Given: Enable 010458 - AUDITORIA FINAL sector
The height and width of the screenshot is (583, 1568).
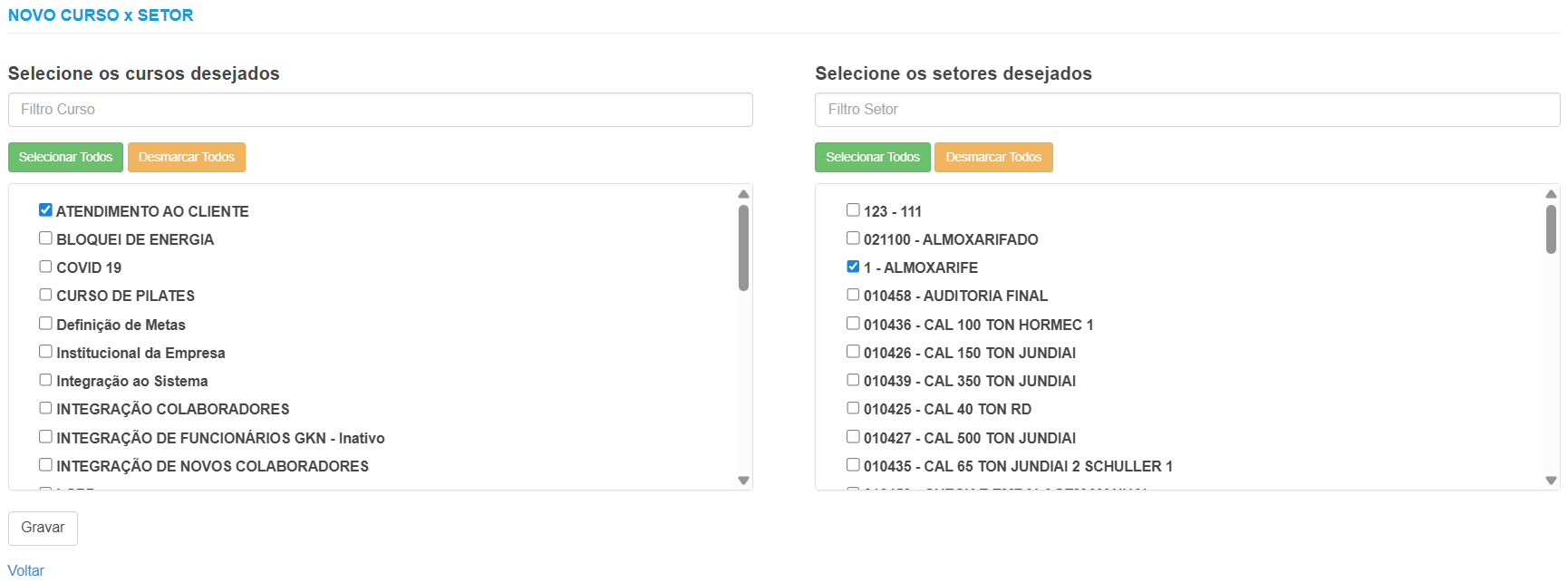Looking at the screenshot, I should click(853, 295).
